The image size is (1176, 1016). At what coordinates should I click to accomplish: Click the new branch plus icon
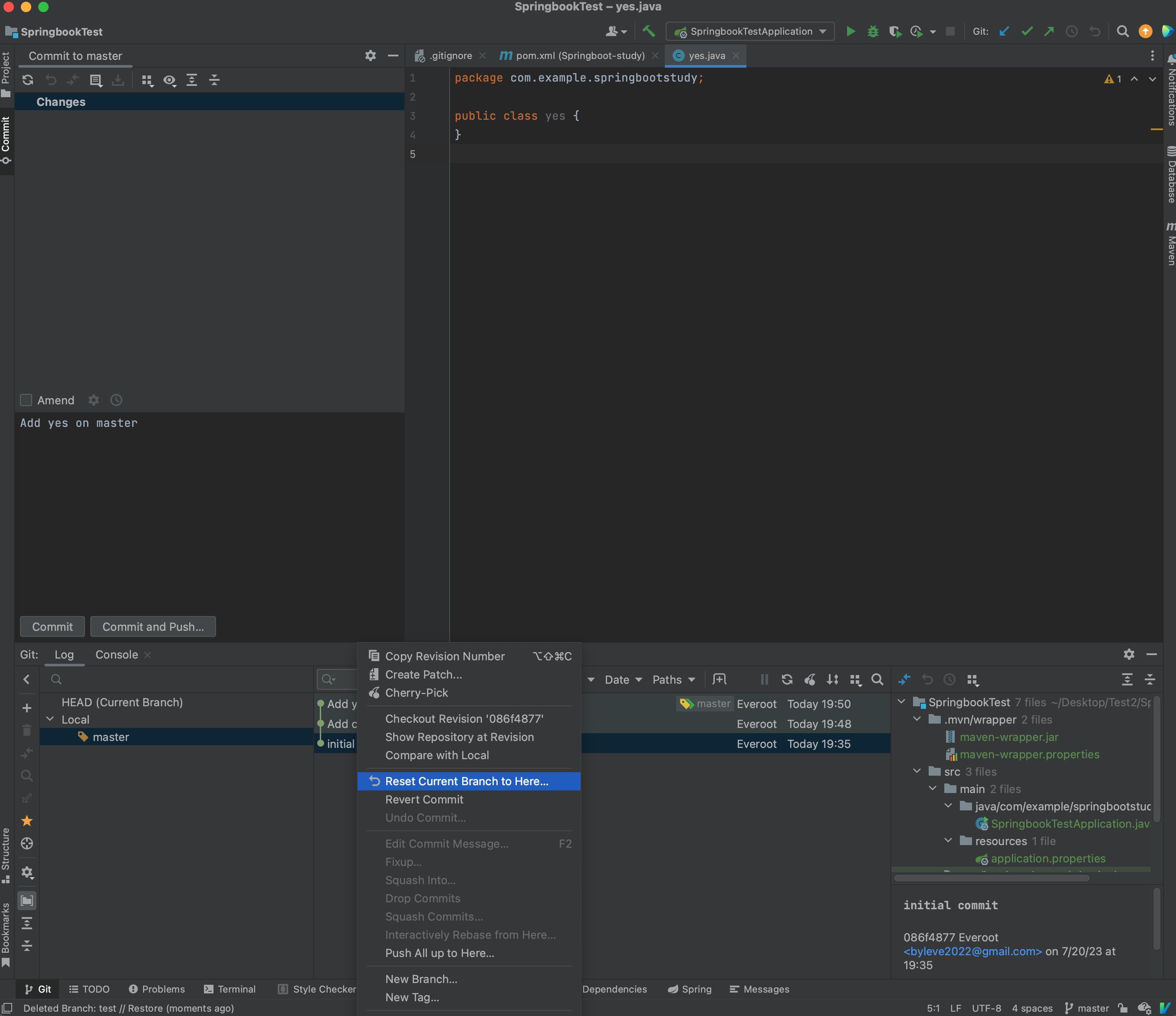pos(26,708)
